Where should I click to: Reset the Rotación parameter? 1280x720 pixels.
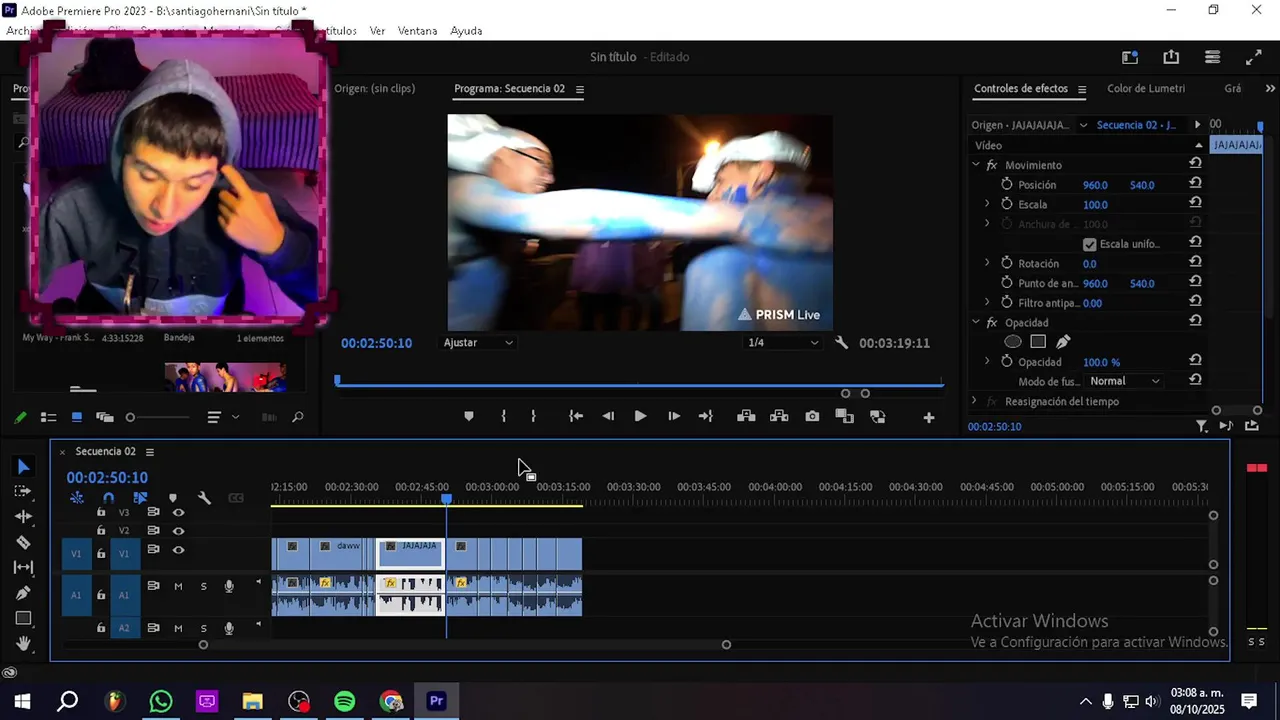coord(1195,263)
